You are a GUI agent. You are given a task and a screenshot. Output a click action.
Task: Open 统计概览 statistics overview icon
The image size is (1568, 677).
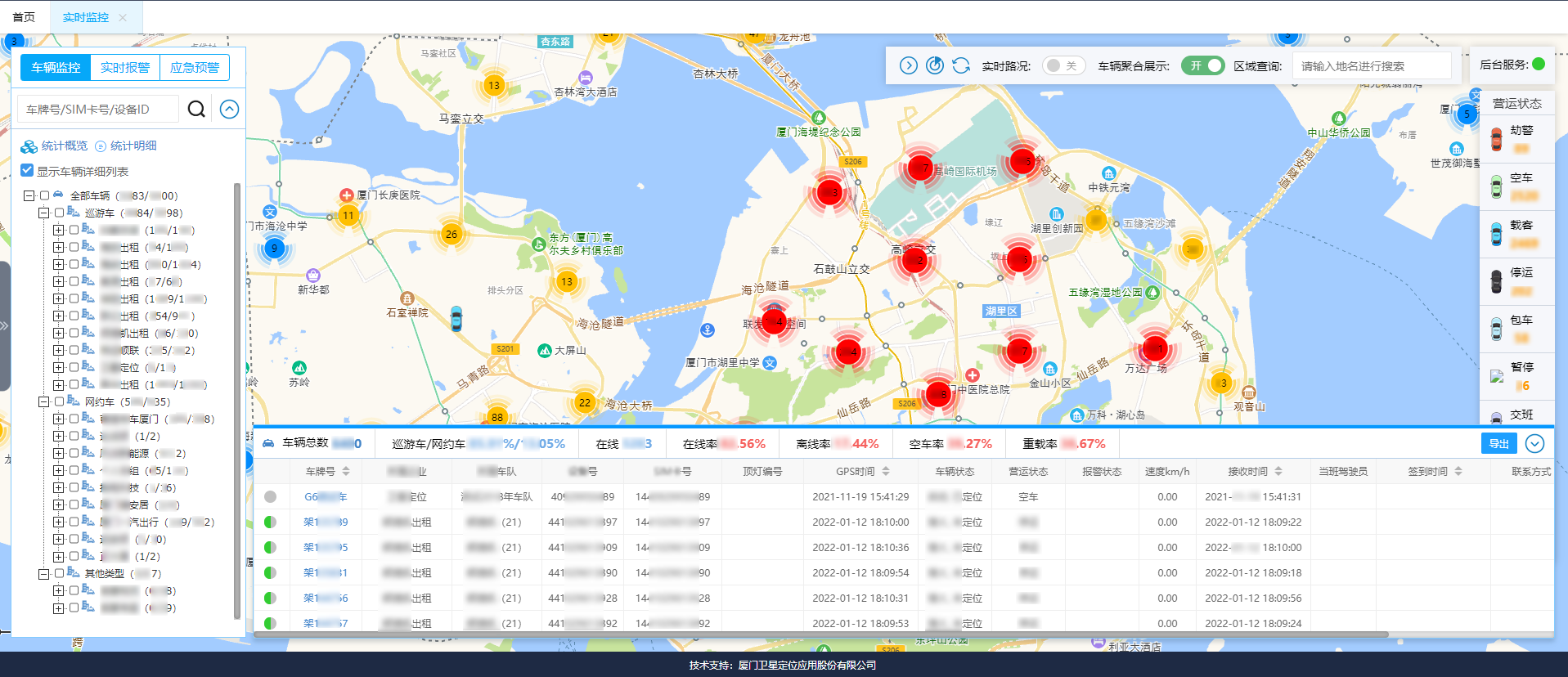pyautogui.click(x=29, y=146)
